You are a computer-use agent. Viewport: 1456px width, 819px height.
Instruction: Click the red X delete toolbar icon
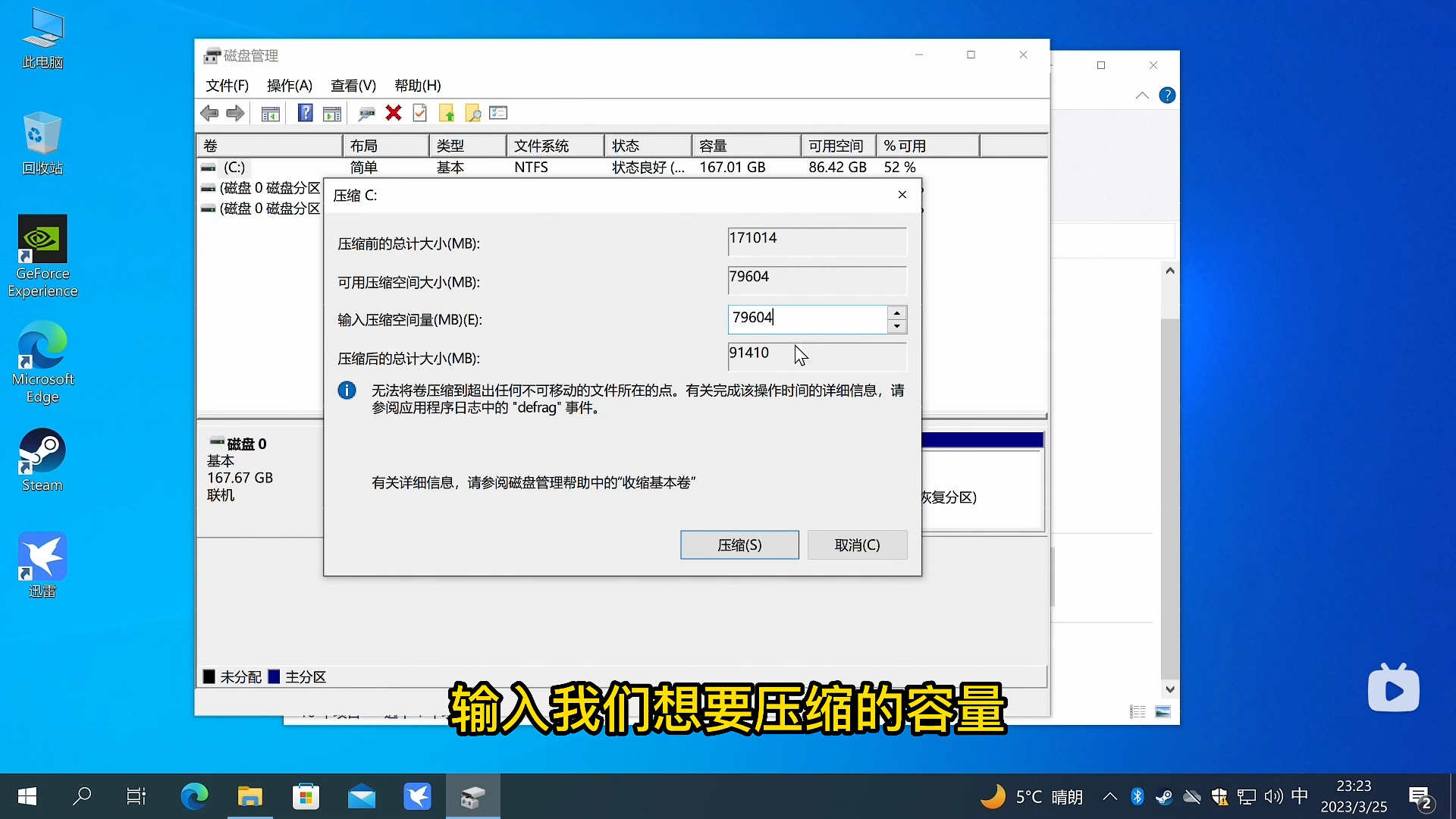[x=393, y=114]
